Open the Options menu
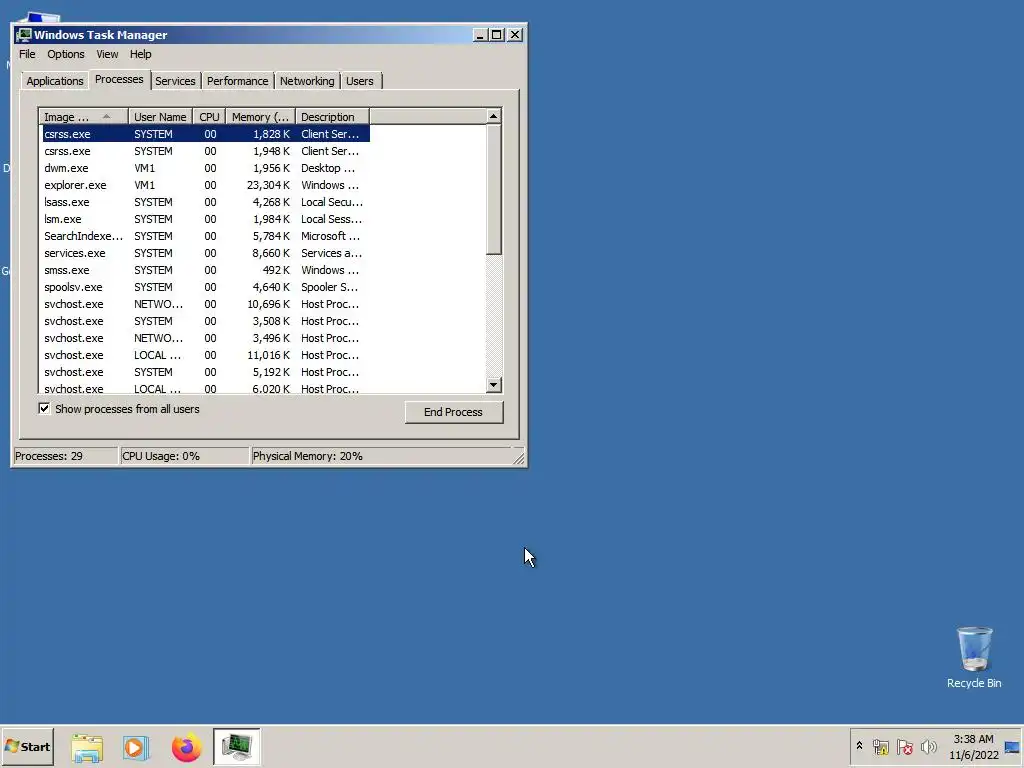Screen dimensions: 1024x768 tap(65, 54)
